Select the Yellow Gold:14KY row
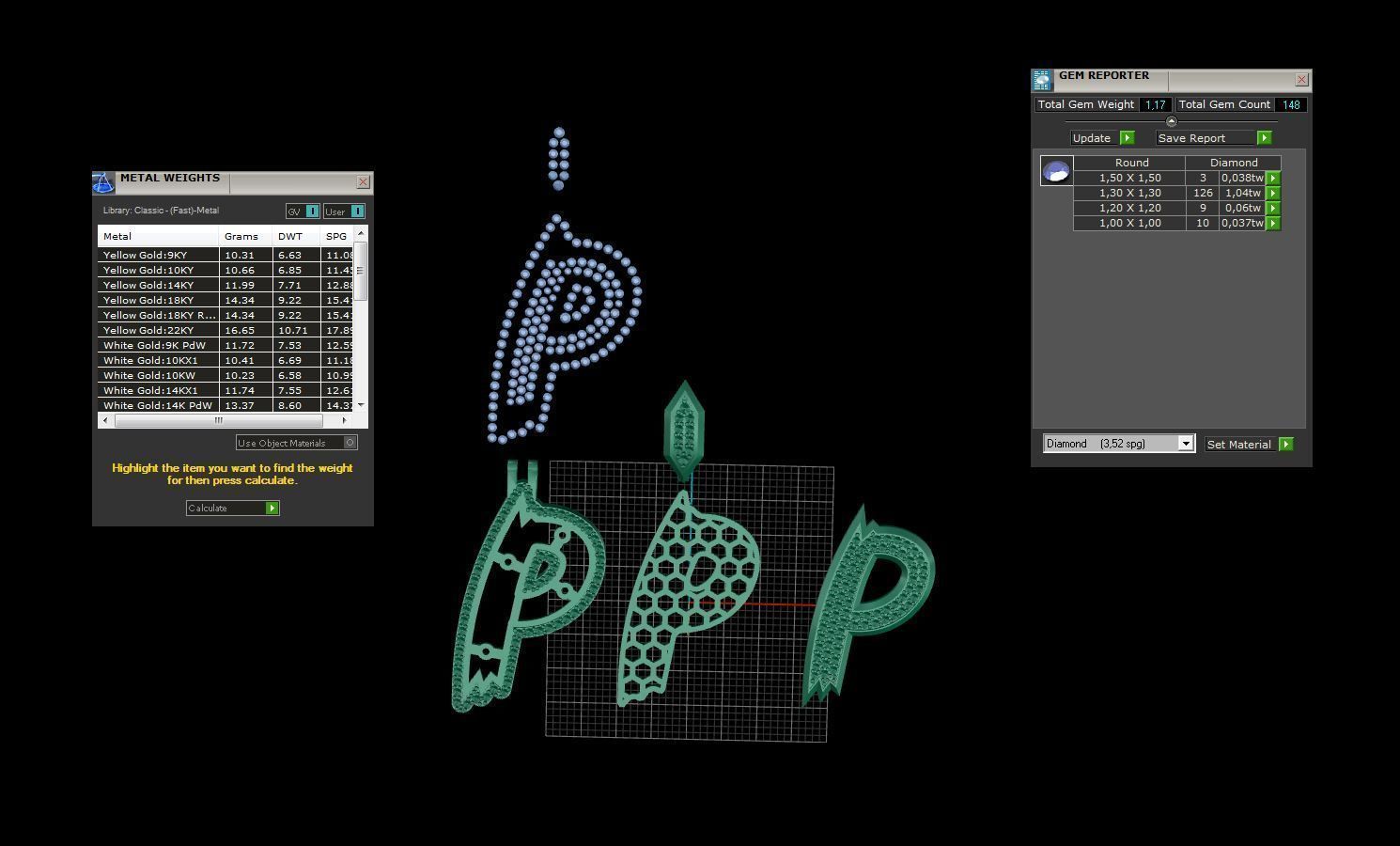Image resolution: width=1400 pixels, height=846 pixels. (x=226, y=285)
